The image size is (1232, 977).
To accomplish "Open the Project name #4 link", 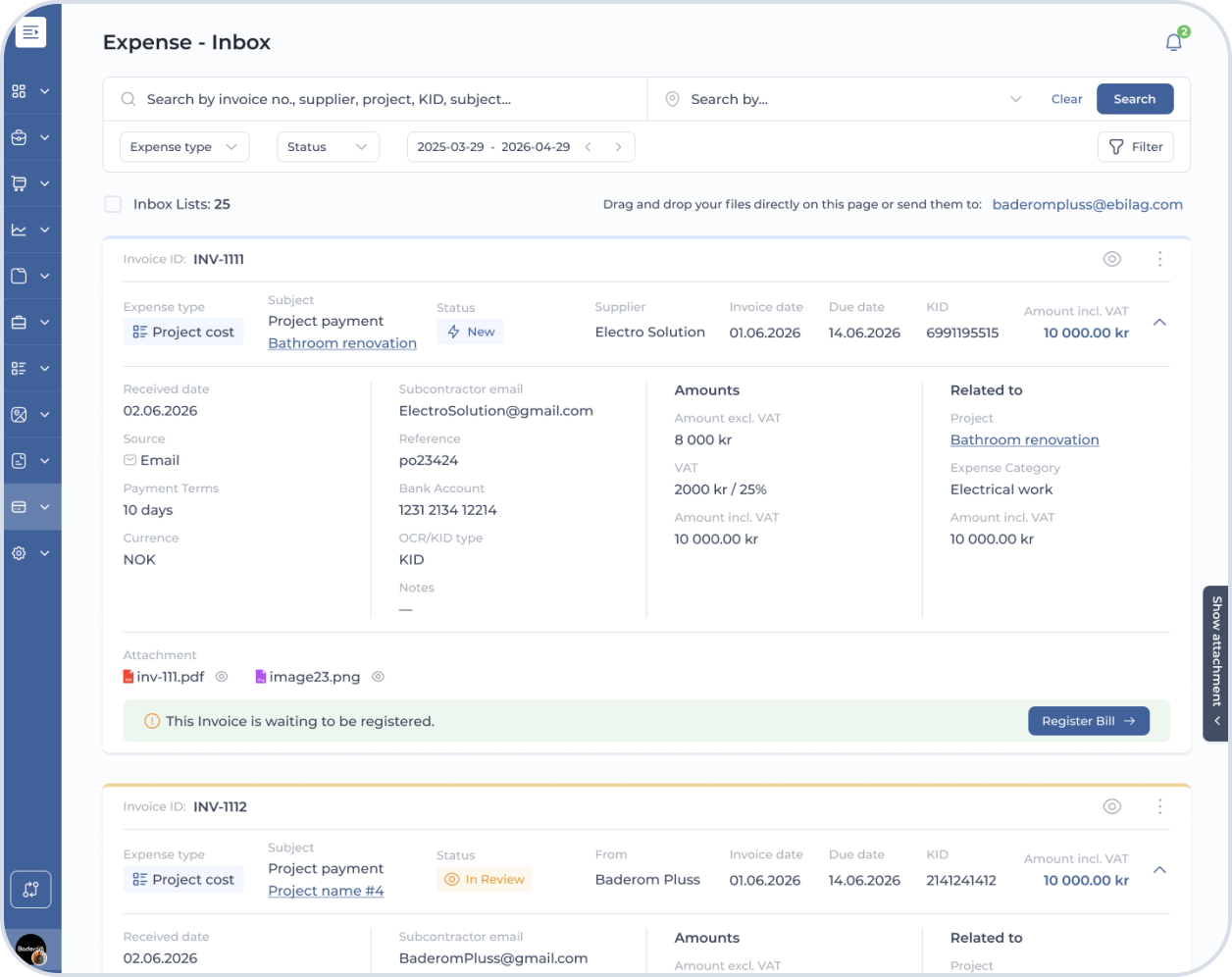I will pyautogui.click(x=326, y=891).
